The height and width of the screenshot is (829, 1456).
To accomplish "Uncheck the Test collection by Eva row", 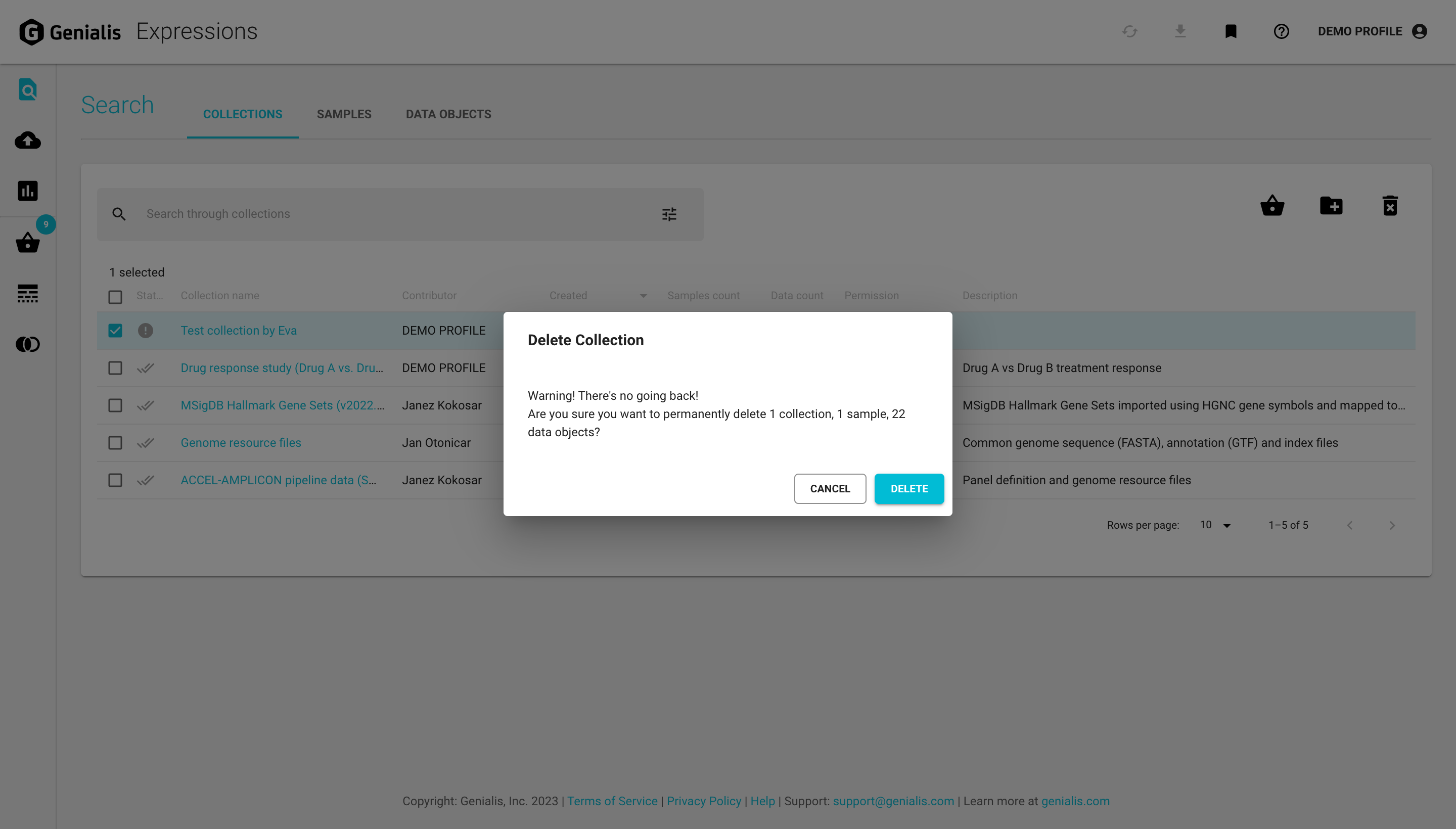I will click(x=115, y=330).
